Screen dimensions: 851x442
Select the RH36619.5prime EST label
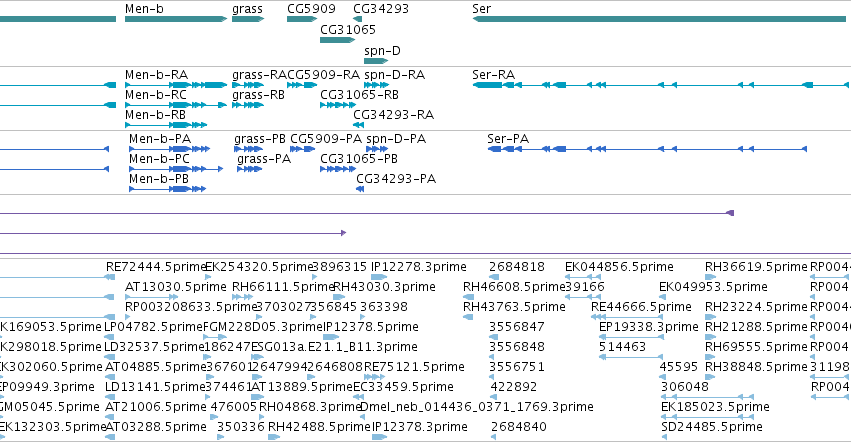(757, 267)
